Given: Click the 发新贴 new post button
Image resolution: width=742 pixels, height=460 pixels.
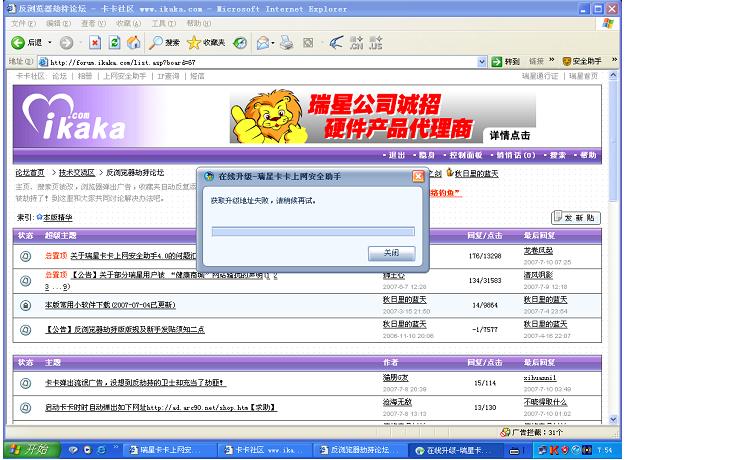Looking at the screenshot, I should 576,218.
